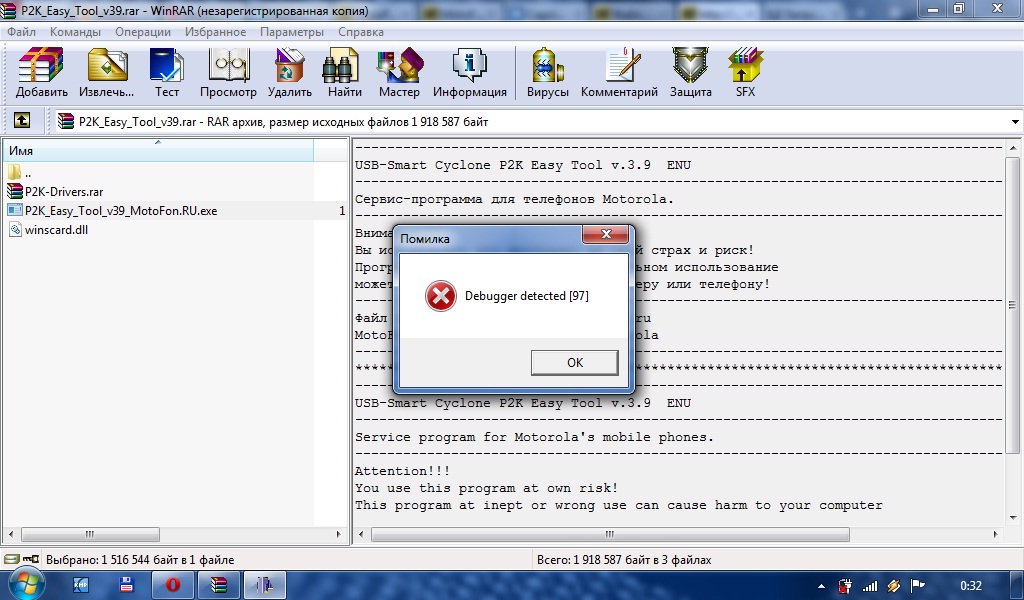Image resolution: width=1024 pixels, height=600 pixels.
Task: Show archive Информация icon
Action: [470, 72]
